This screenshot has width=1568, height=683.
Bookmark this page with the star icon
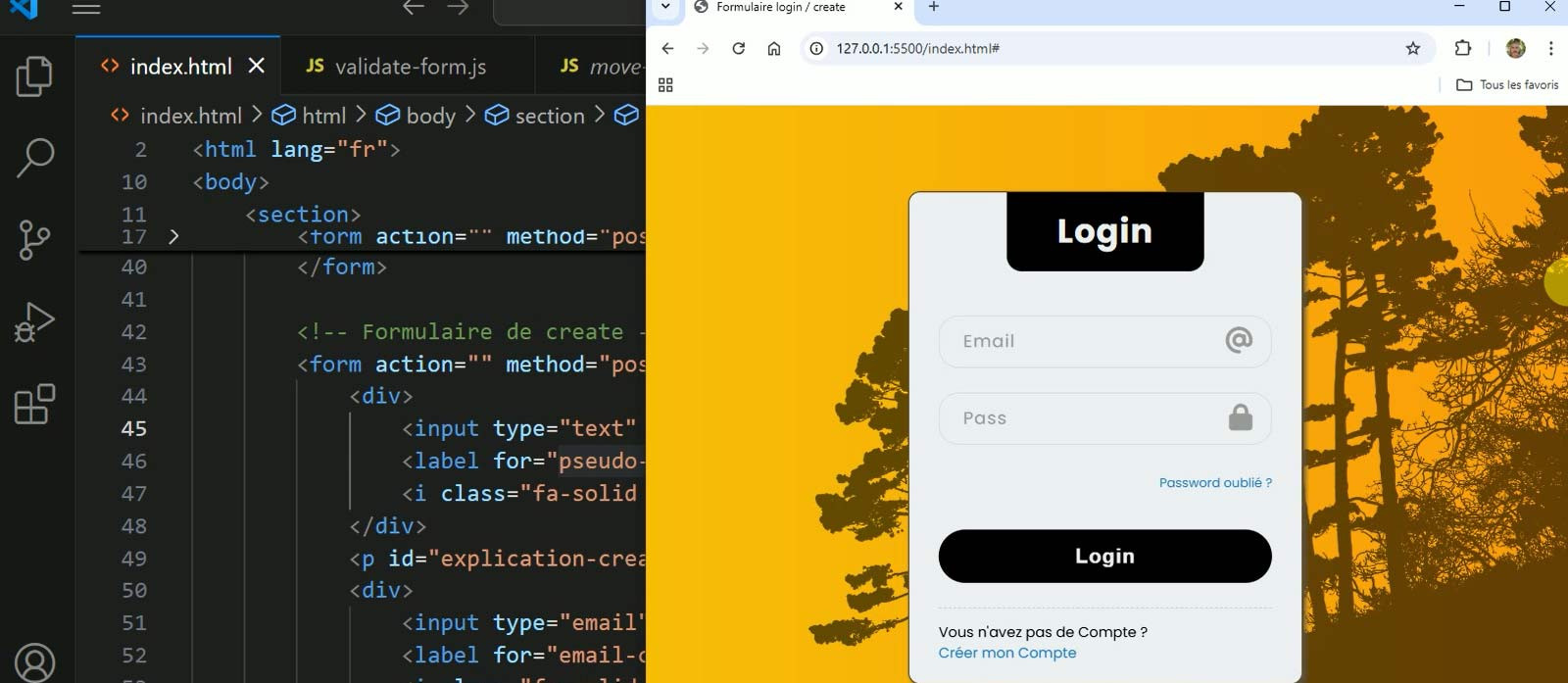[1412, 48]
